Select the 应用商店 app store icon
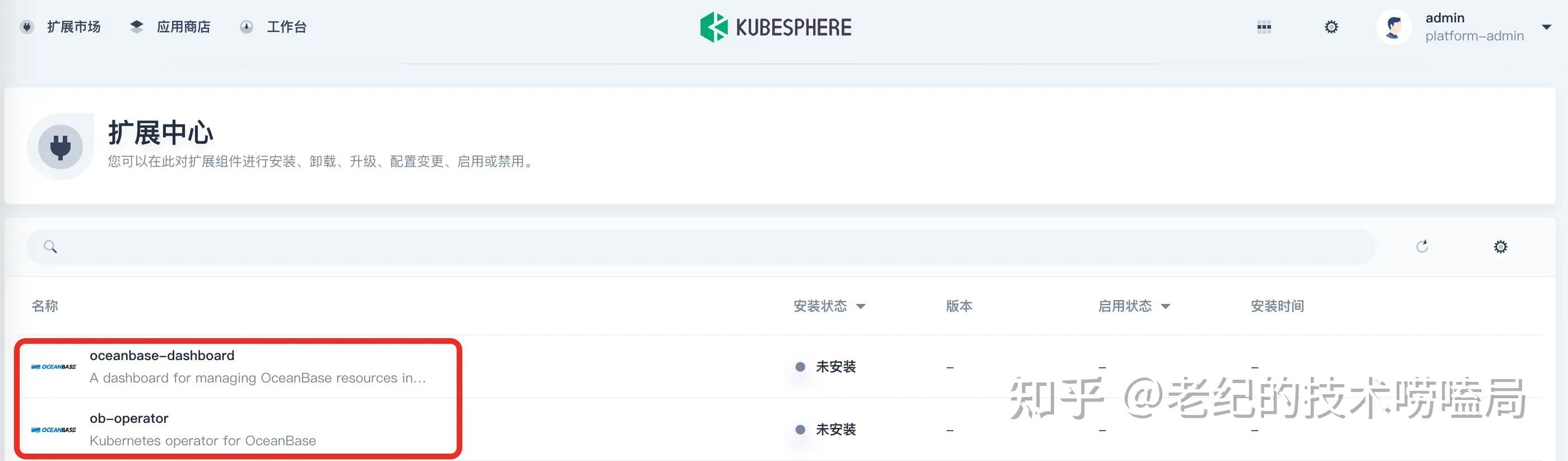This screenshot has height=461, width=1568. pyautogui.click(x=136, y=26)
